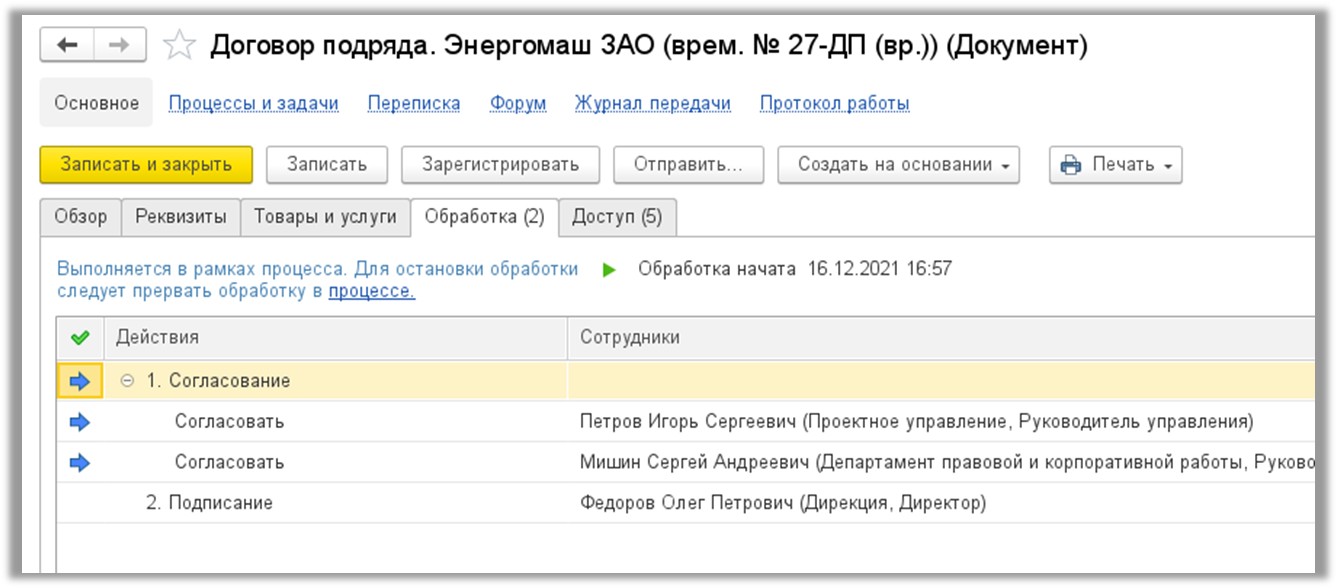Collapse the 1. Согласование group
Viewport: 1338px width, 588px height.
127,381
